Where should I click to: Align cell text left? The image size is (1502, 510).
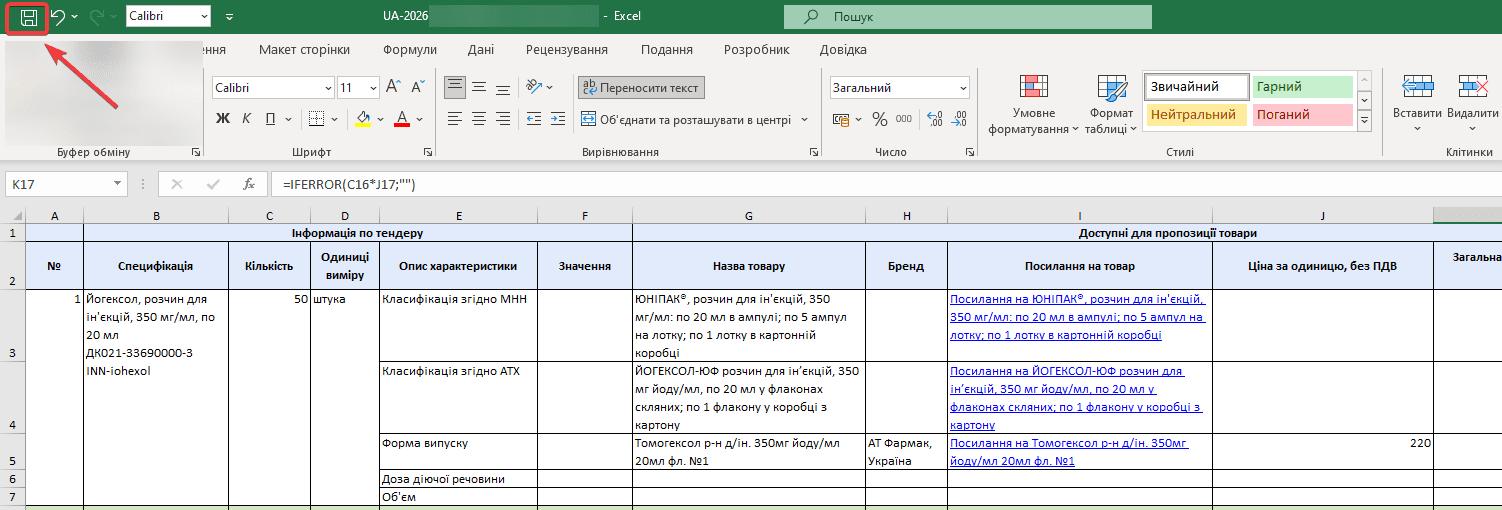pyautogui.click(x=455, y=119)
